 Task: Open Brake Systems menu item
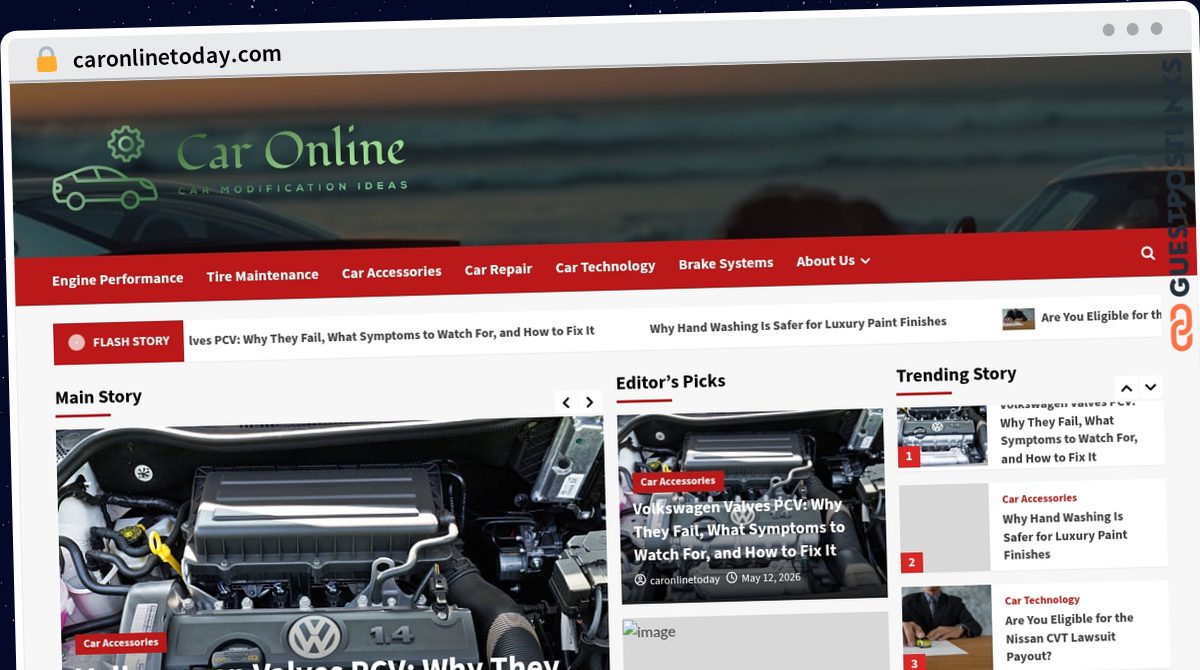(x=726, y=263)
